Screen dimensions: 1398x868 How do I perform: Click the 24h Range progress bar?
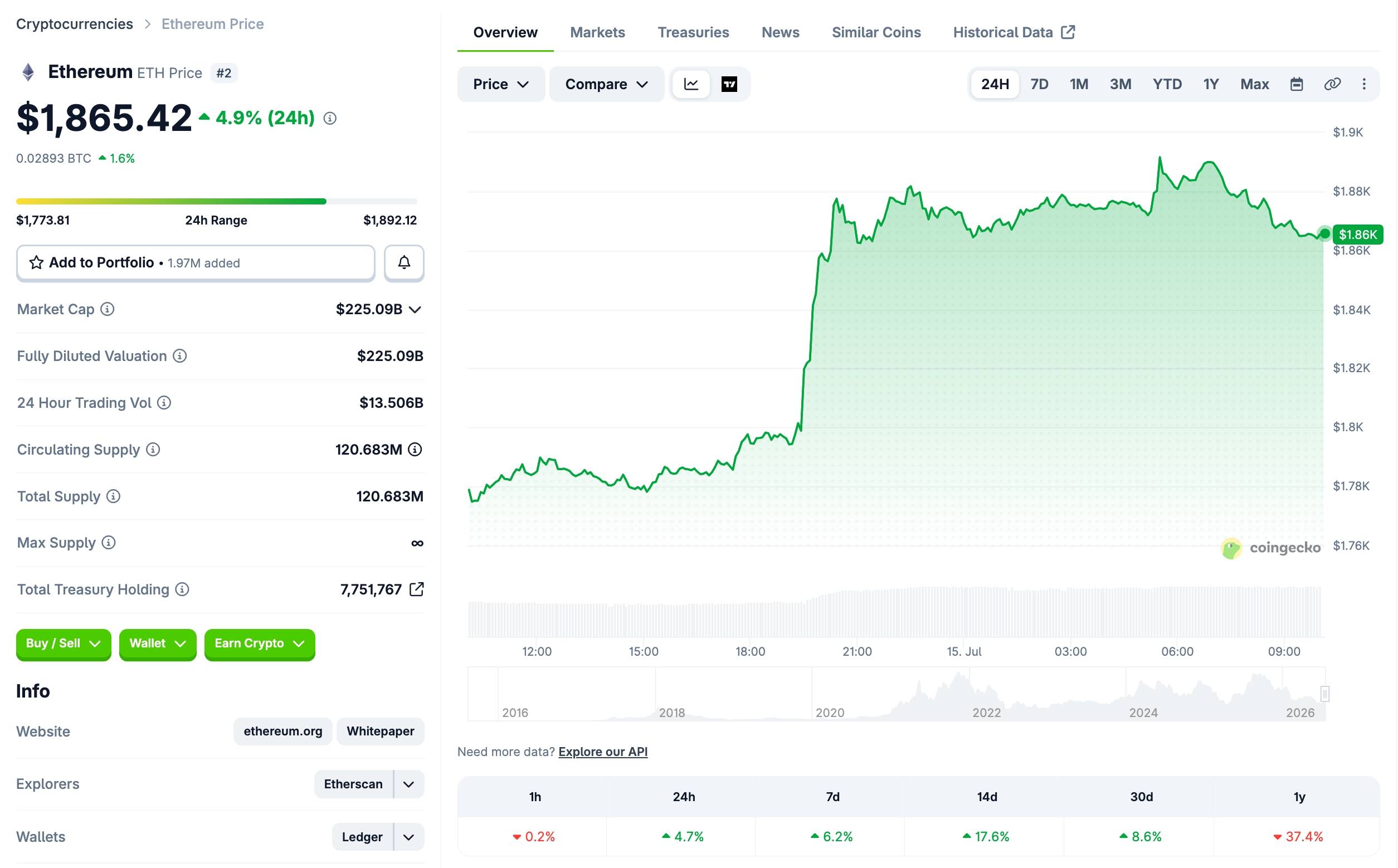pyautogui.click(x=216, y=202)
